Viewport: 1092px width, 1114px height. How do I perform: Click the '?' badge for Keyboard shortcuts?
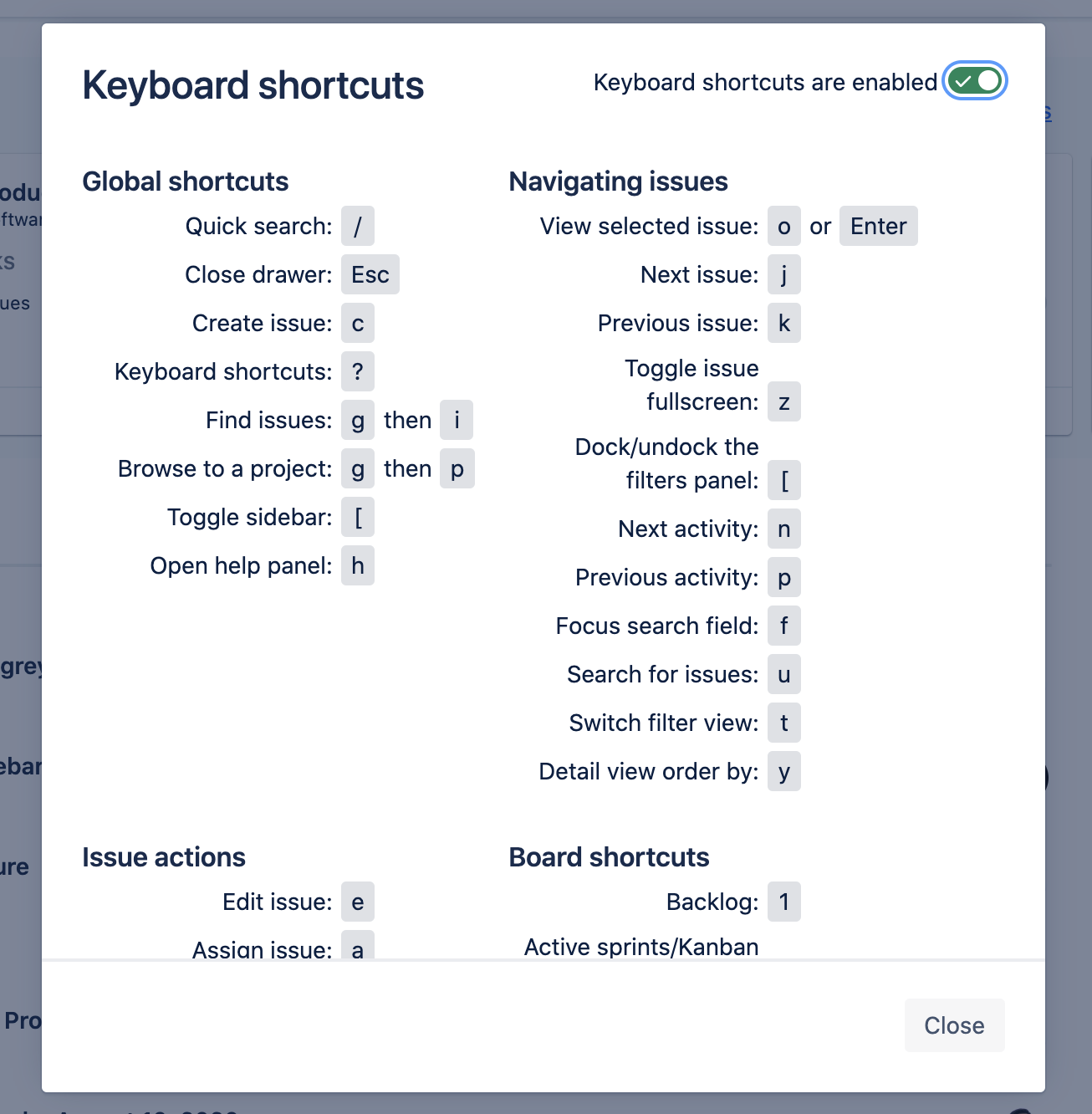point(357,371)
